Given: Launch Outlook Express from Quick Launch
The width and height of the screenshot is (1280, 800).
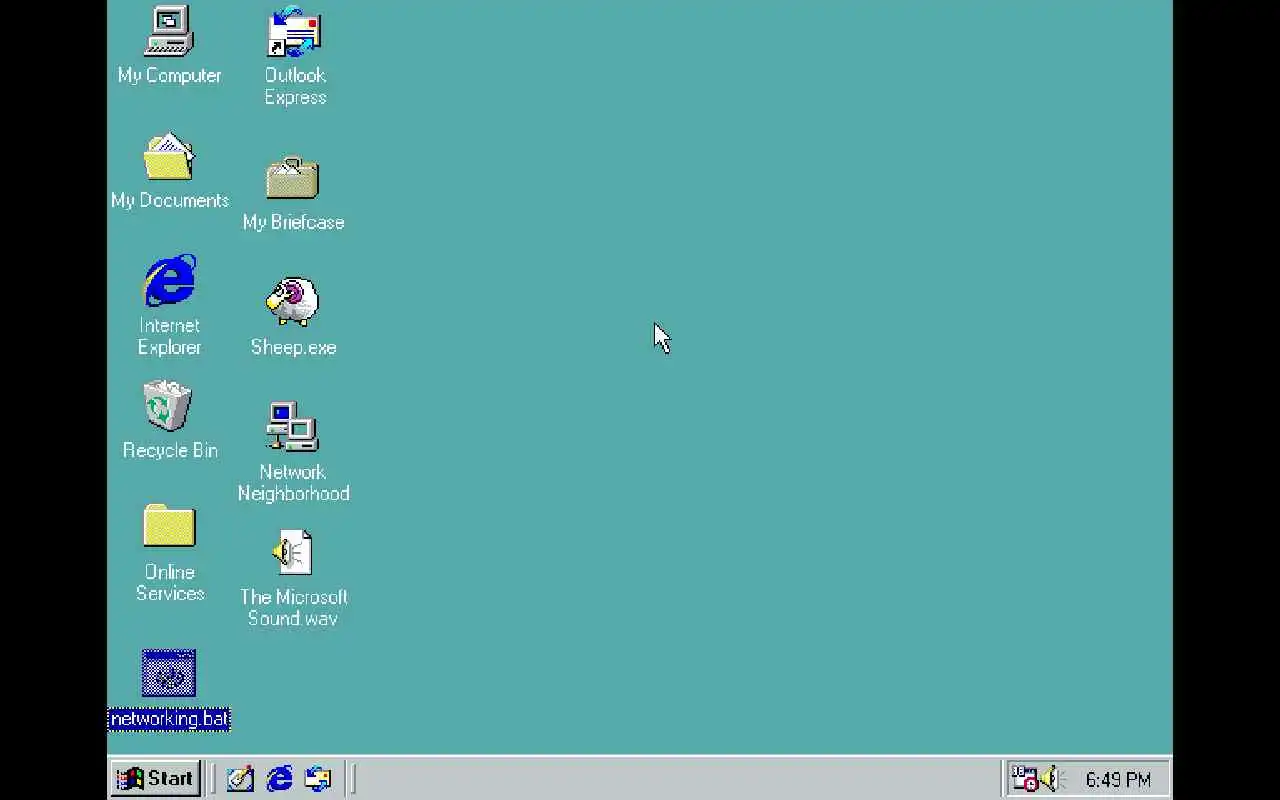Looking at the screenshot, I should pos(318,778).
